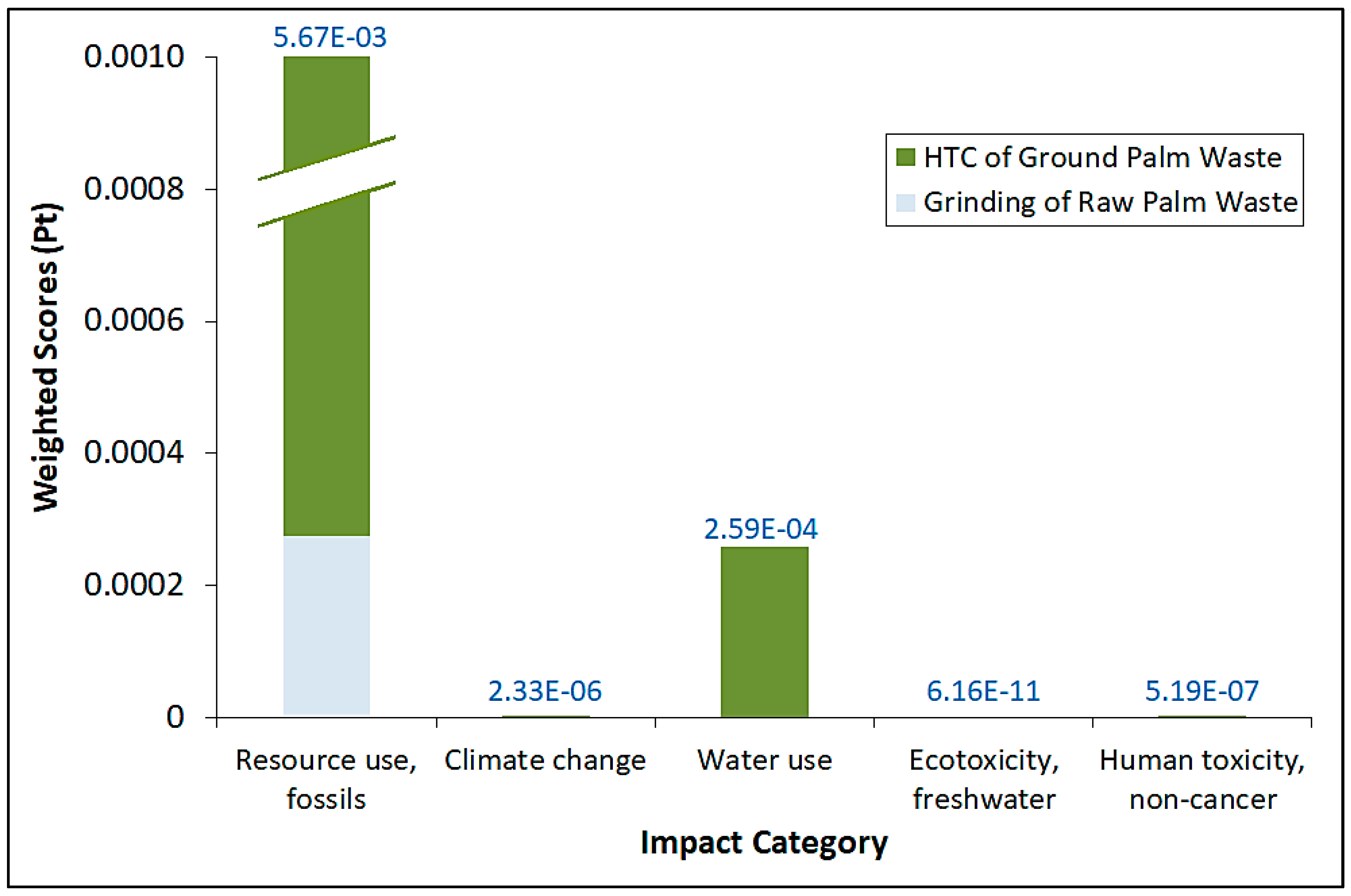Click the axis break mark on first bar
This screenshot has width=1351, height=896.
326,181
